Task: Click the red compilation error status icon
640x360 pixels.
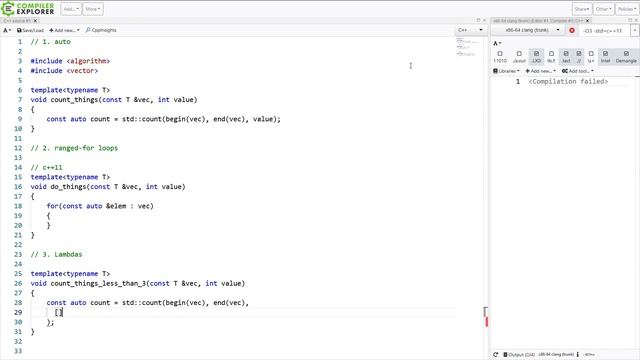Action: pos(572,31)
